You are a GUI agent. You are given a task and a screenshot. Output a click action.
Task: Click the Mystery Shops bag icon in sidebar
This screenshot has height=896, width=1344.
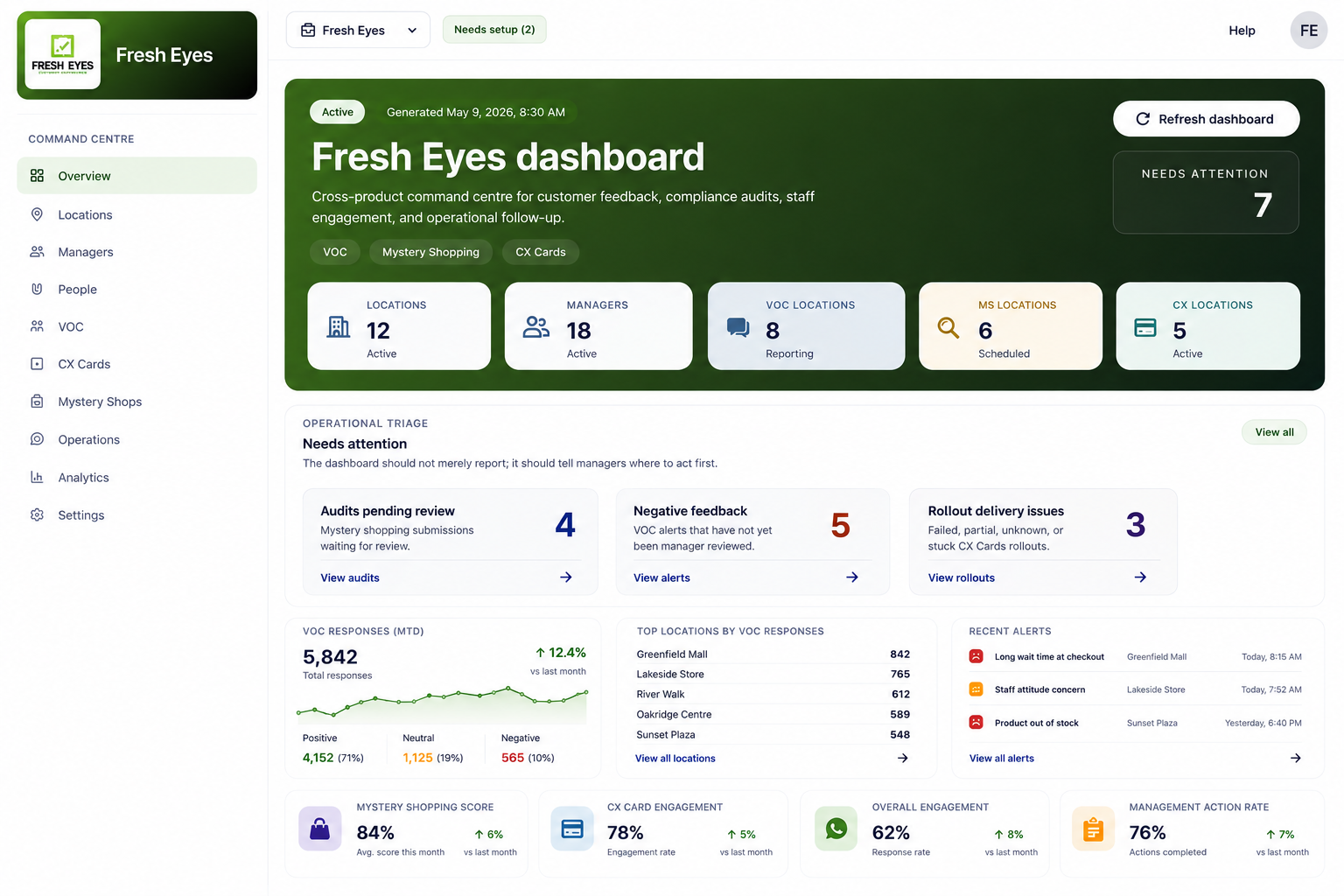point(37,402)
